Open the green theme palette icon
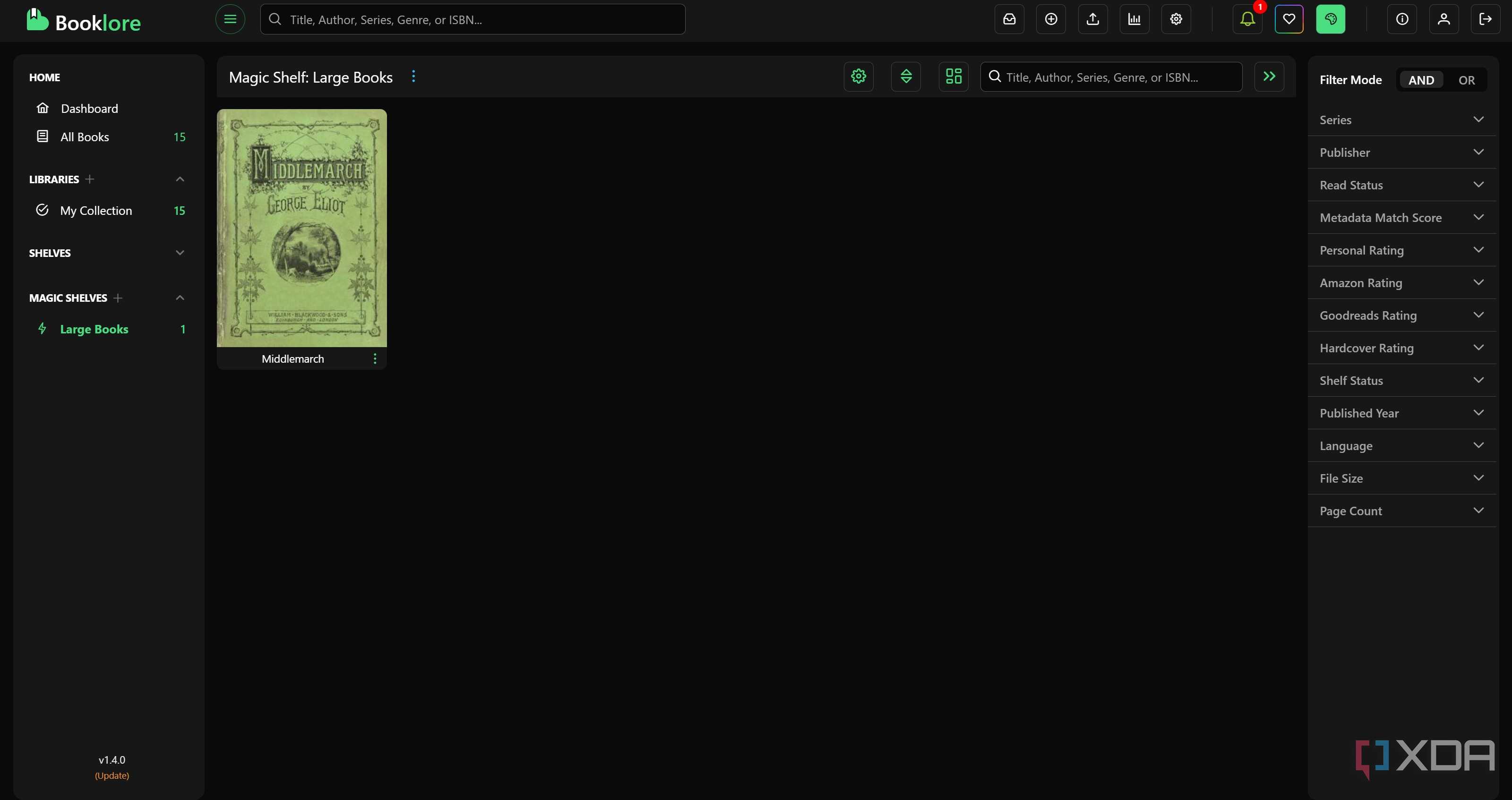Screen dimensions: 1512x800 point(1331,19)
